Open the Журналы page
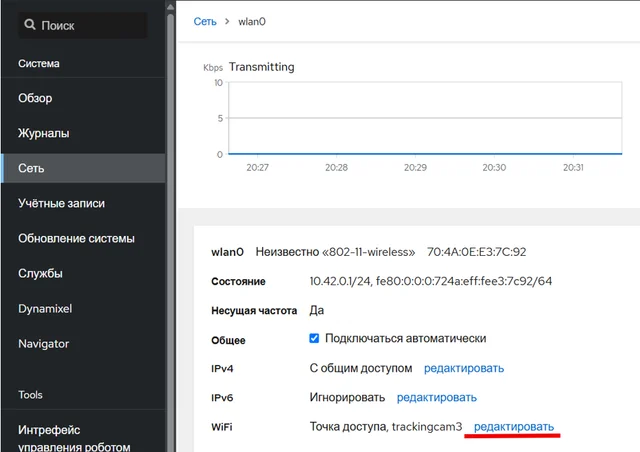Image resolution: width=640 pixels, height=452 pixels. click(x=83, y=133)
